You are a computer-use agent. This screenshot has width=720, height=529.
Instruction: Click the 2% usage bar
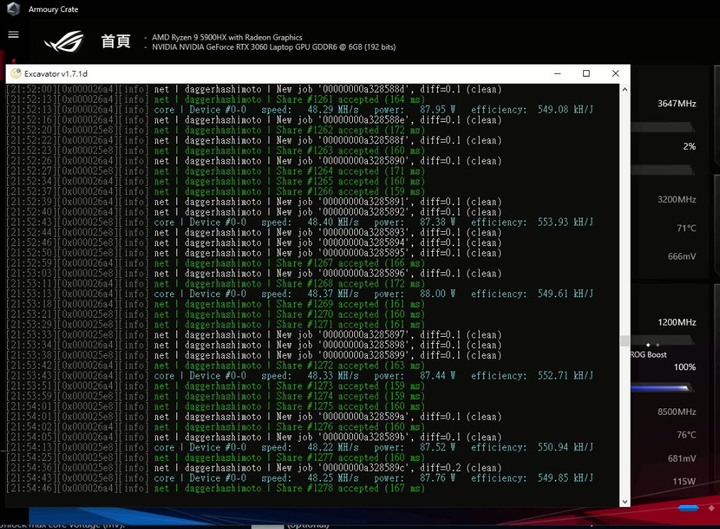pos(661,170)
